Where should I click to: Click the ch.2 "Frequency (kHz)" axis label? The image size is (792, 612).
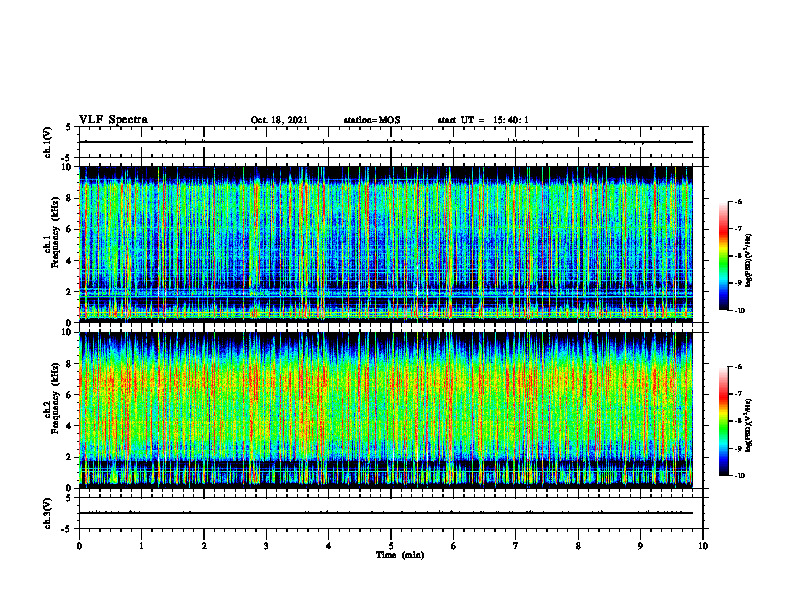55,397
